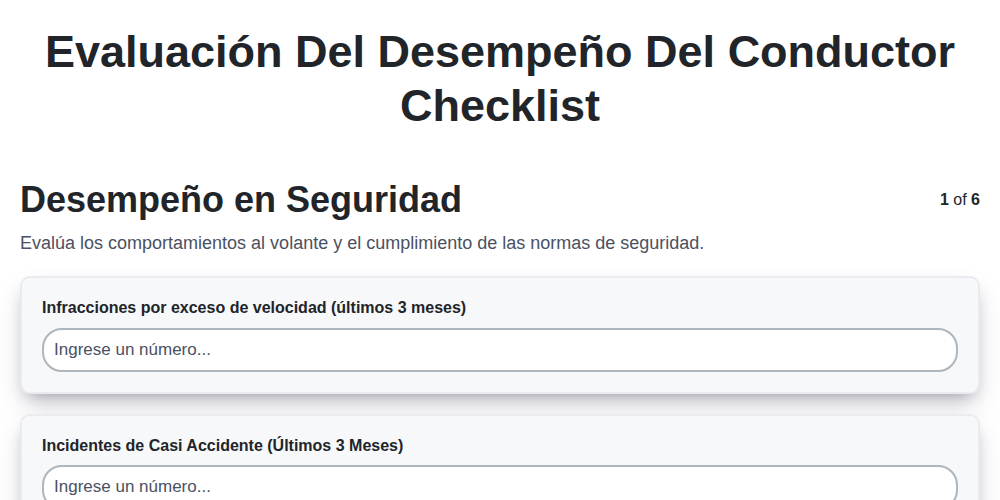Click the empty card area beside the near-miss label
The width and height of the screenshot is (1000, 500).
[x=680, y=445]
